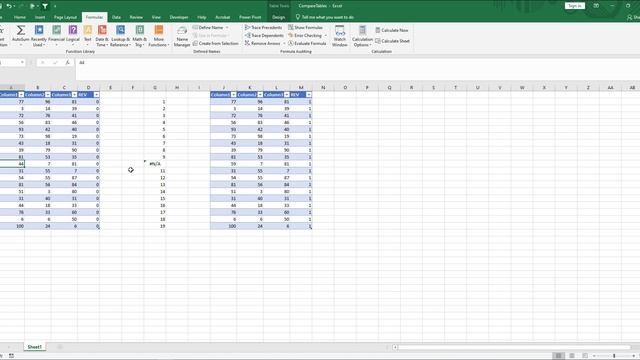The width and height of the screenshot is (640, 360).
Task: Open REV filter dropdown in column M
Action: [x=309, y=95]
